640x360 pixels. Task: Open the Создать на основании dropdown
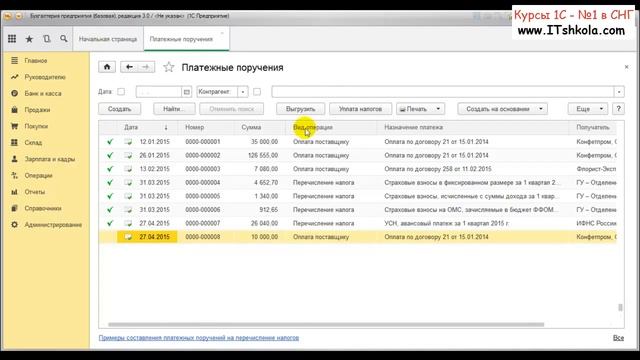pyautogui.click(x=502, y=109)
